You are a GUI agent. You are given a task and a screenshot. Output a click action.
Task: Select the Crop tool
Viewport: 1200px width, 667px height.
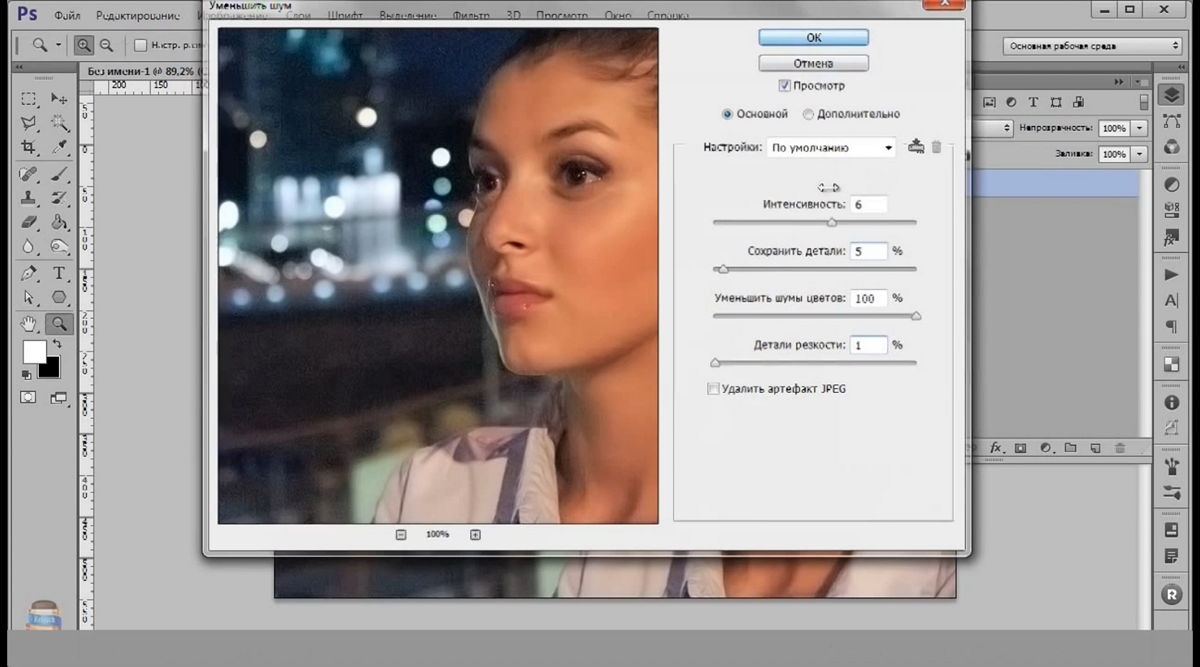coord(29,147)
